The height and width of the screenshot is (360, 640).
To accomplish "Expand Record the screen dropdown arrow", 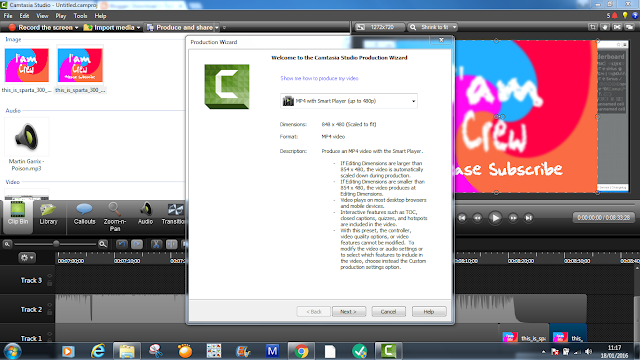I will (x=76, y=28).
